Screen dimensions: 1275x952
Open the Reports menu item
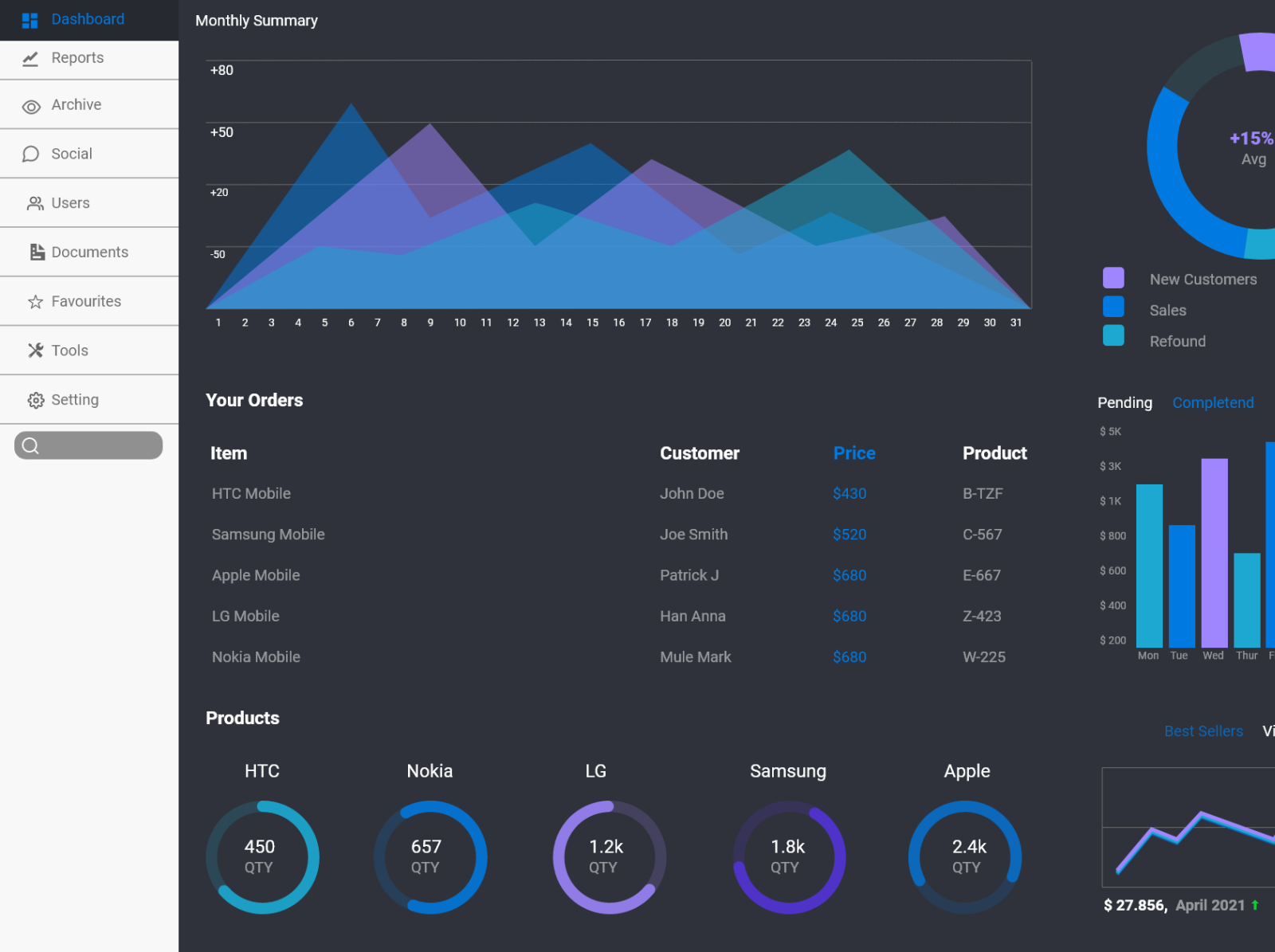tap(89, 60)
